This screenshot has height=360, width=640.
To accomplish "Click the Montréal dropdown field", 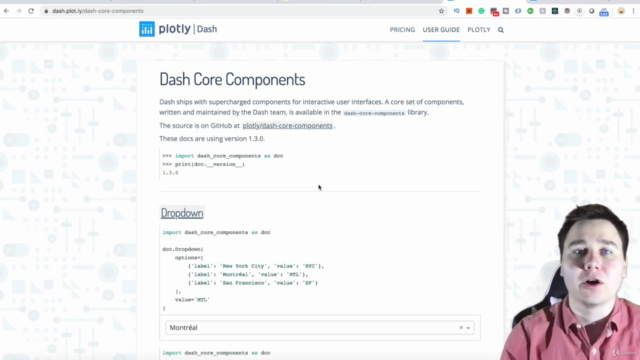I will tap(320, 328).
